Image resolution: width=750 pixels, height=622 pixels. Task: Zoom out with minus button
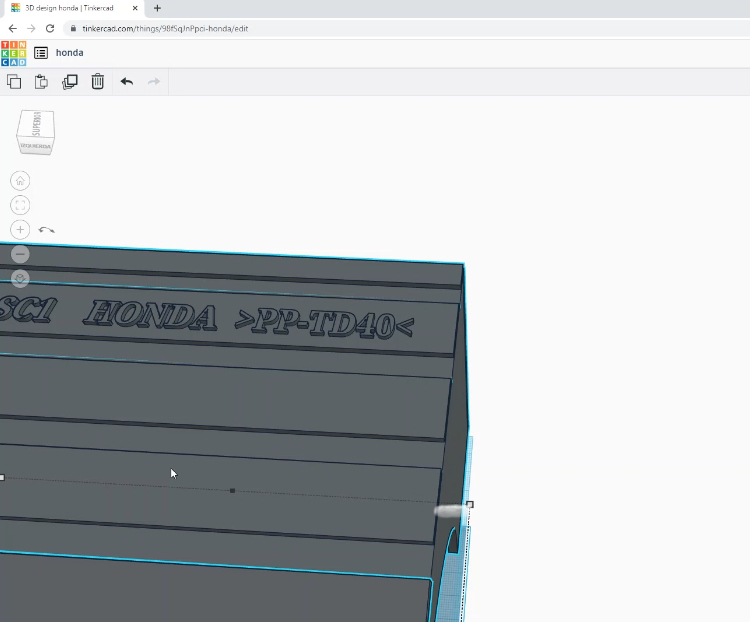(x=20, y=254)
